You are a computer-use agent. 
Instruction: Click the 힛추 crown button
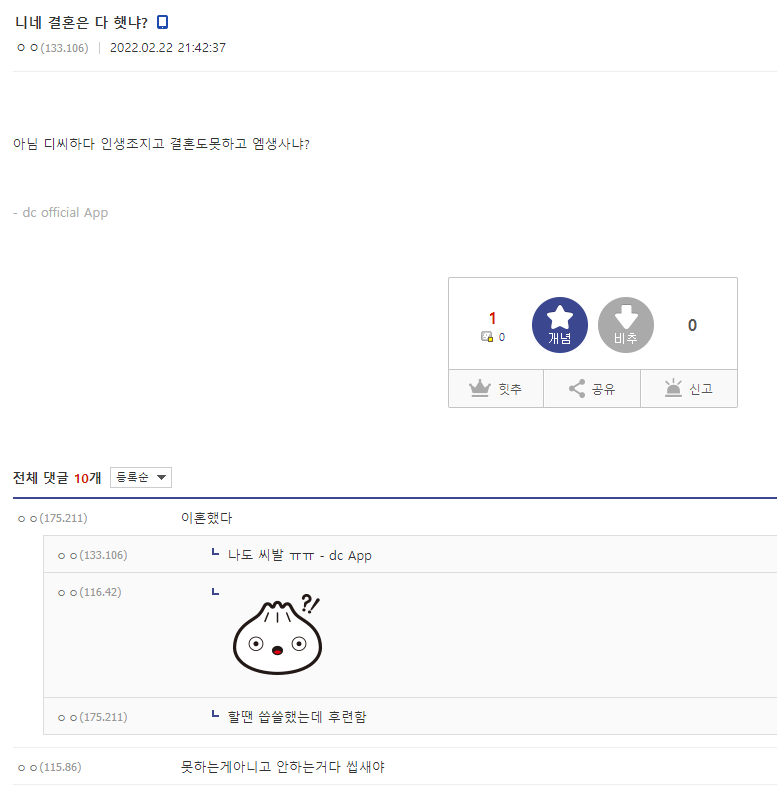click(496, 388)
